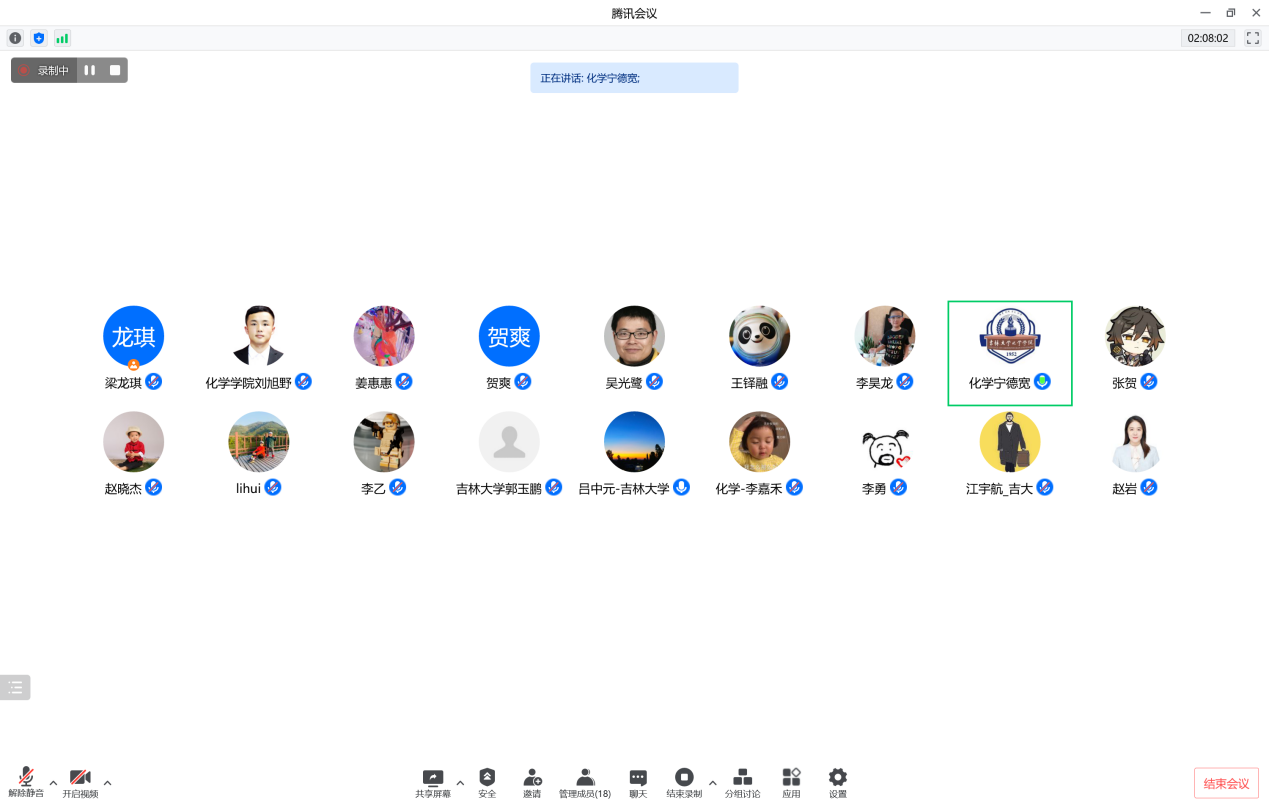This screenshot has width=1269, height=805.
Task: Check the network signal status icon
Action: [x=62, y=38]
